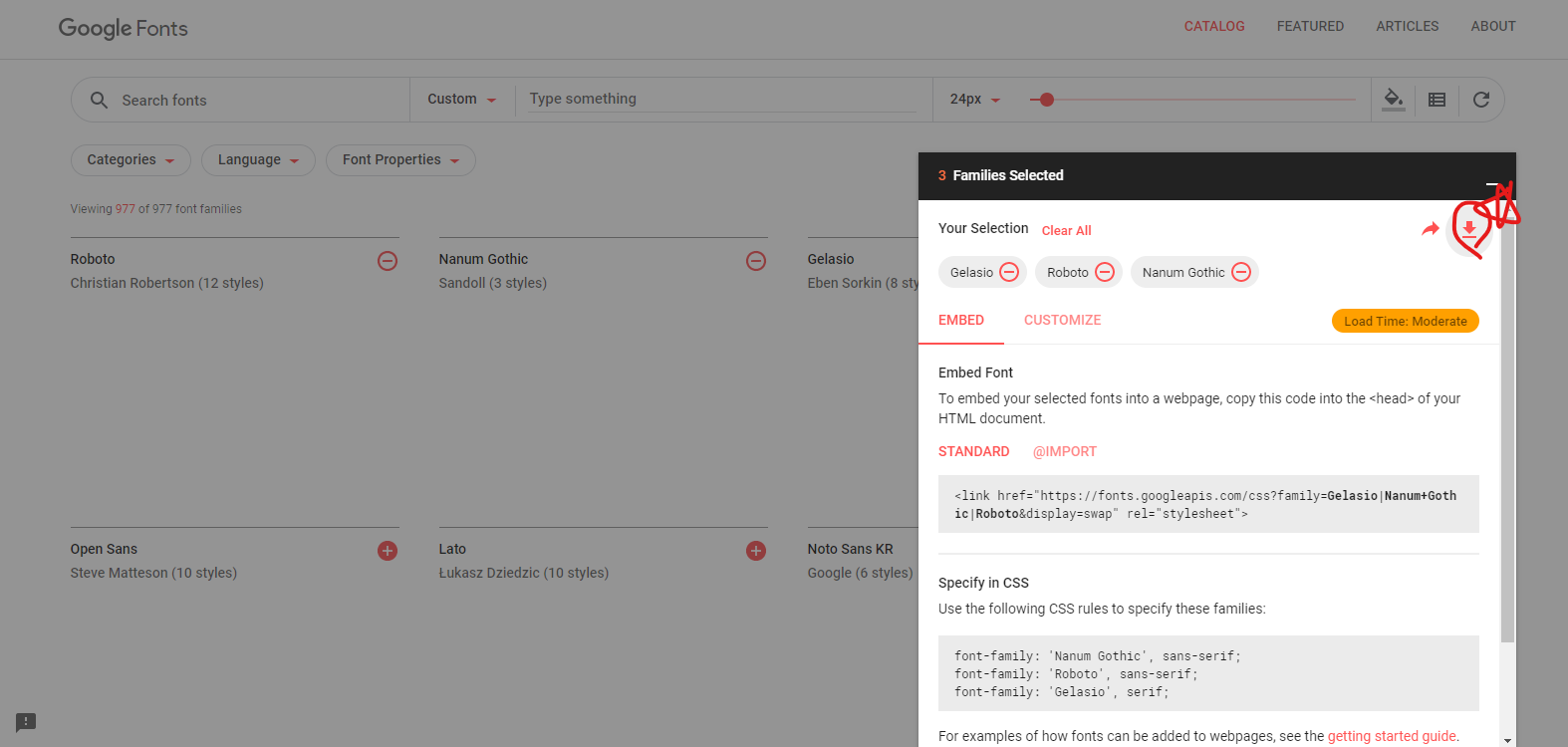Expand the Categories filter
Viewport: 1568px width, 747px height.
click(x=131, y=160)
